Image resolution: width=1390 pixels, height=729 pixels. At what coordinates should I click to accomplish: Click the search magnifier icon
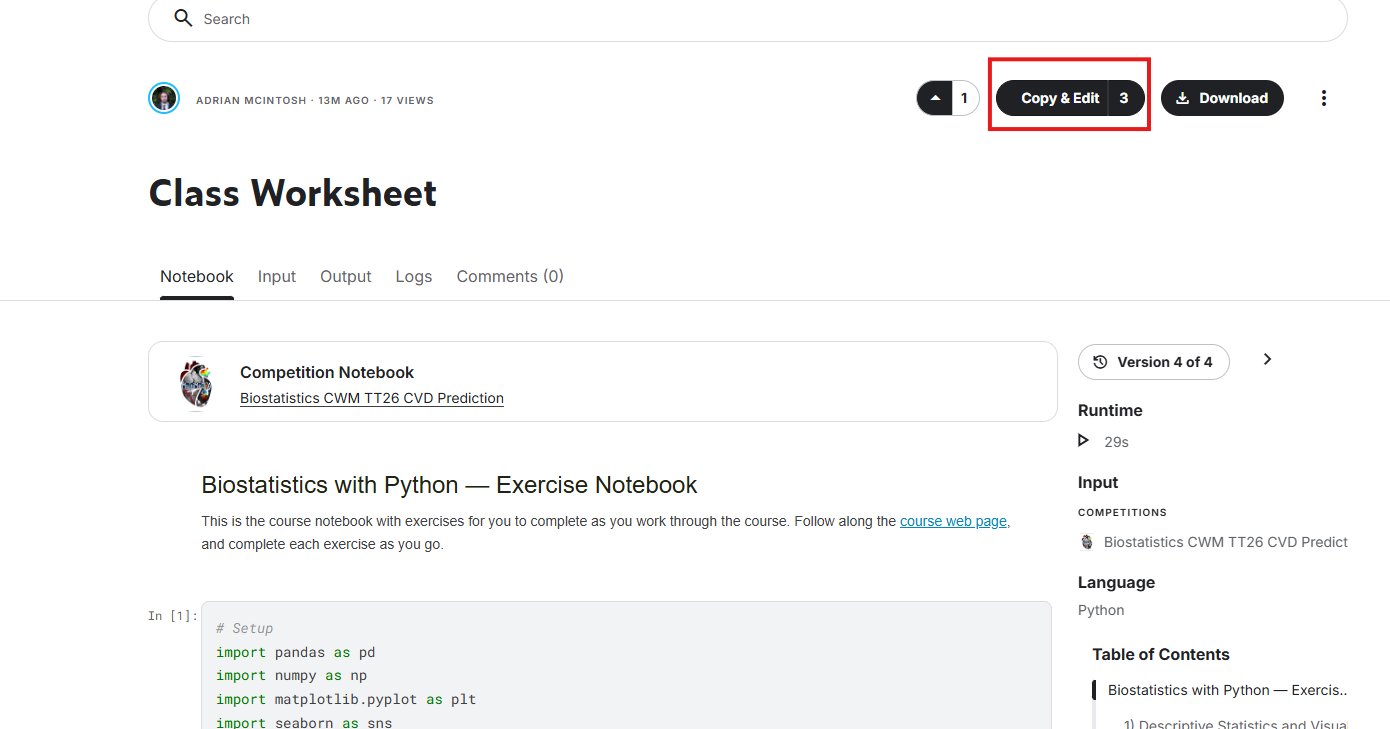183,18
